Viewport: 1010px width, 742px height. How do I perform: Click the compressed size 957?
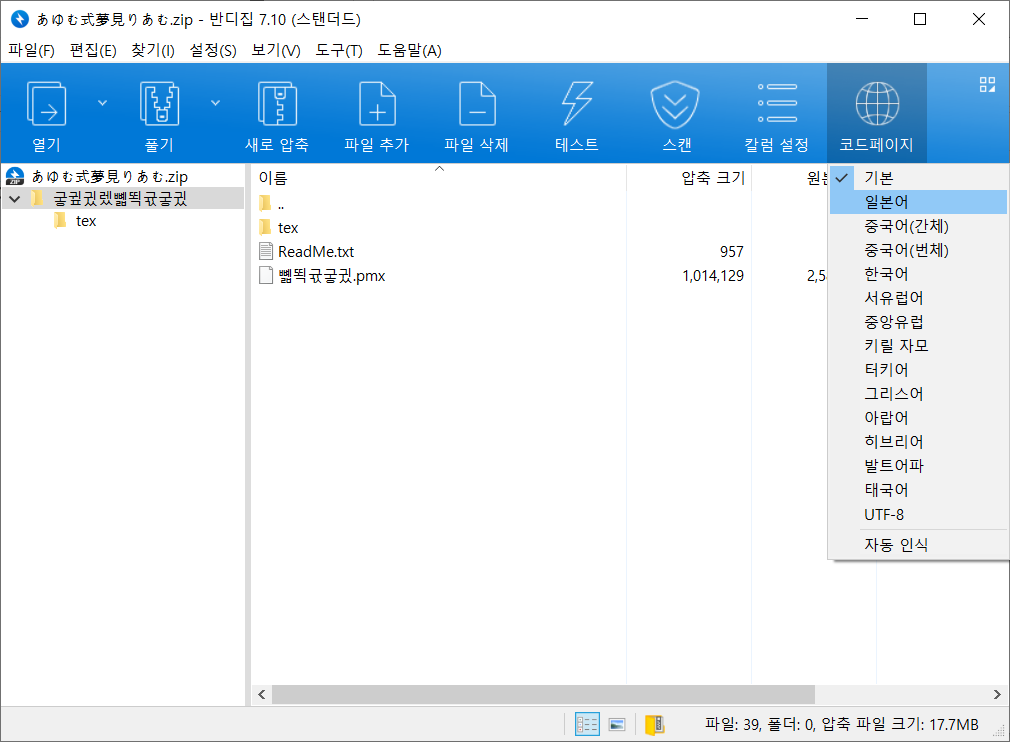click(x=732, y=251)
